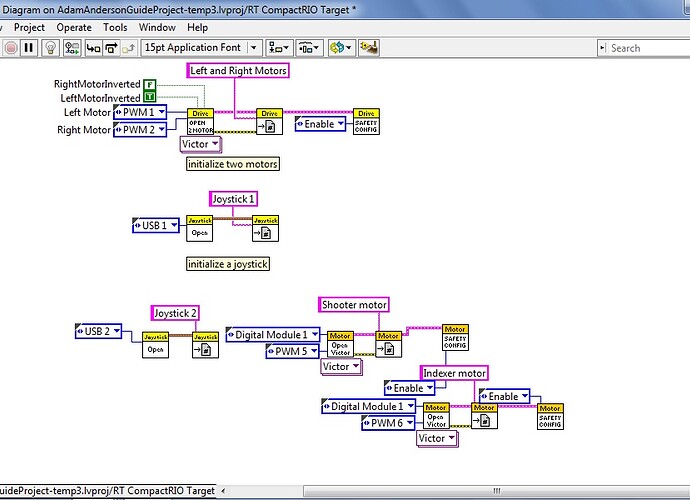Click the arrow button beside Search

coord(602,48)
